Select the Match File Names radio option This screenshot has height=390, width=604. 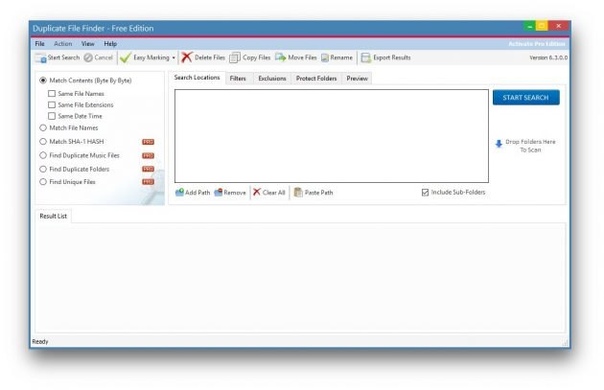[43, 128]
